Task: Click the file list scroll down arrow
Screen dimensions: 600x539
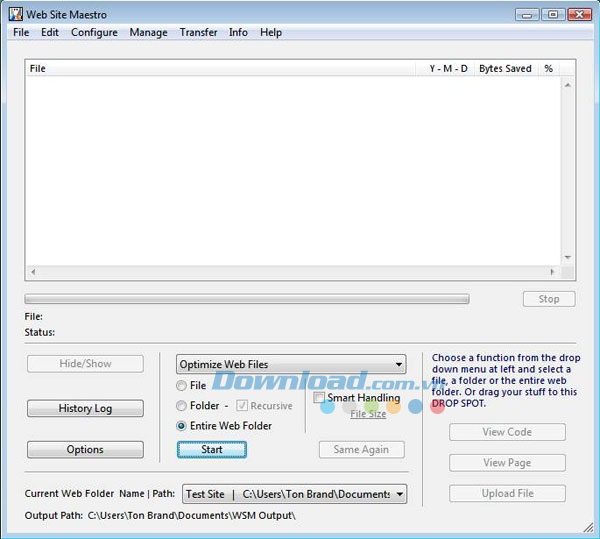Action: [x=568, y=257]
